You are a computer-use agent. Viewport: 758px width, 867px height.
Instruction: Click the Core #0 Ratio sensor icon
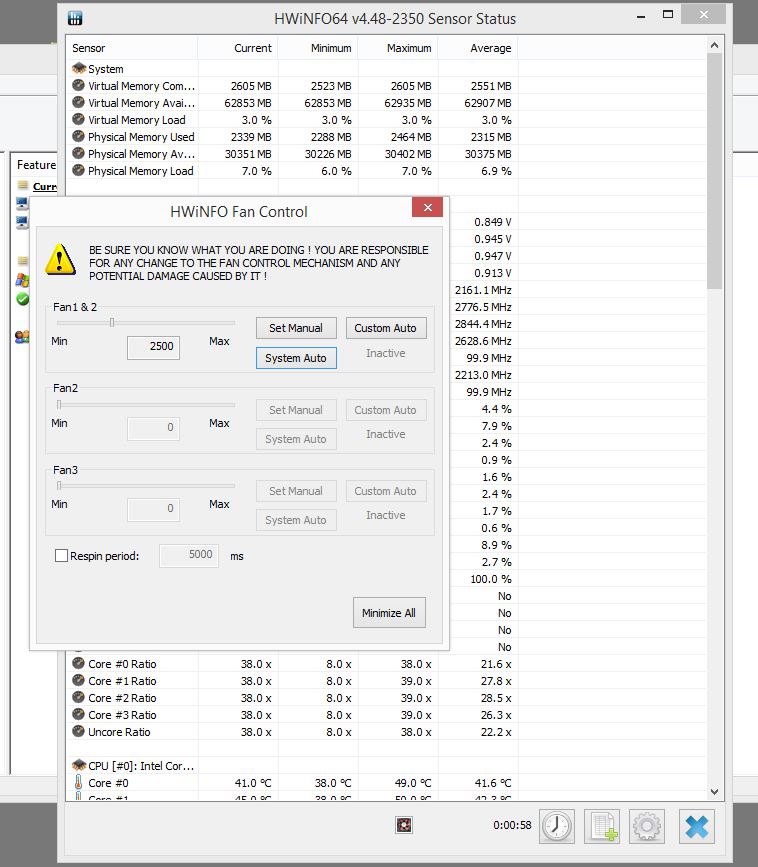pos(79,664)
